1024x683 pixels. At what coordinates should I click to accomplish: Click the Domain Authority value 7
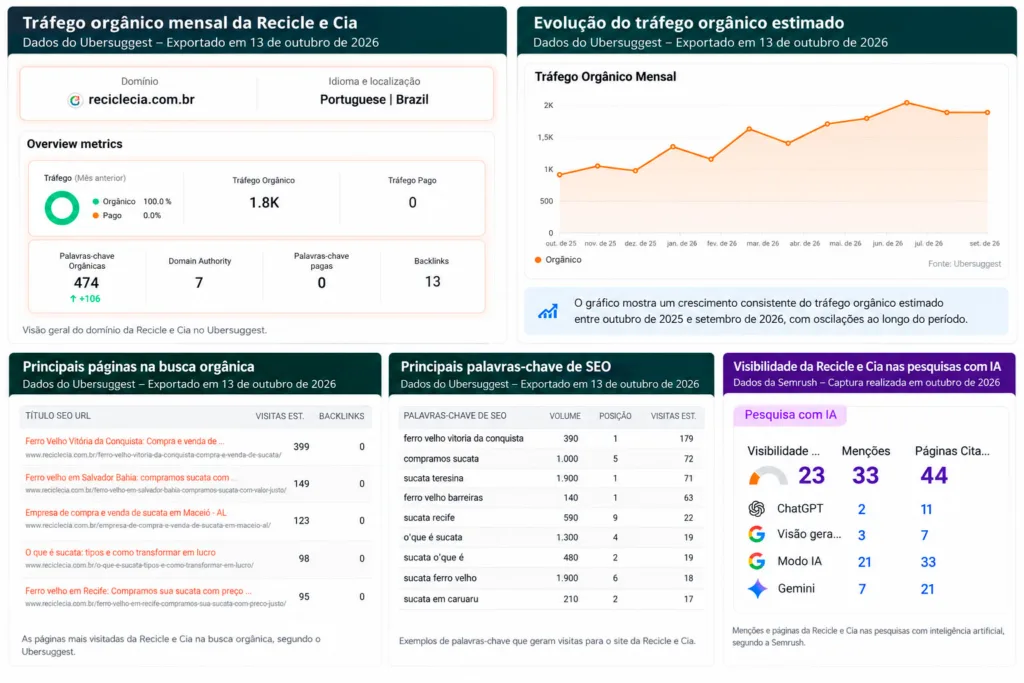pyautogui.click(x=199, y=283)
